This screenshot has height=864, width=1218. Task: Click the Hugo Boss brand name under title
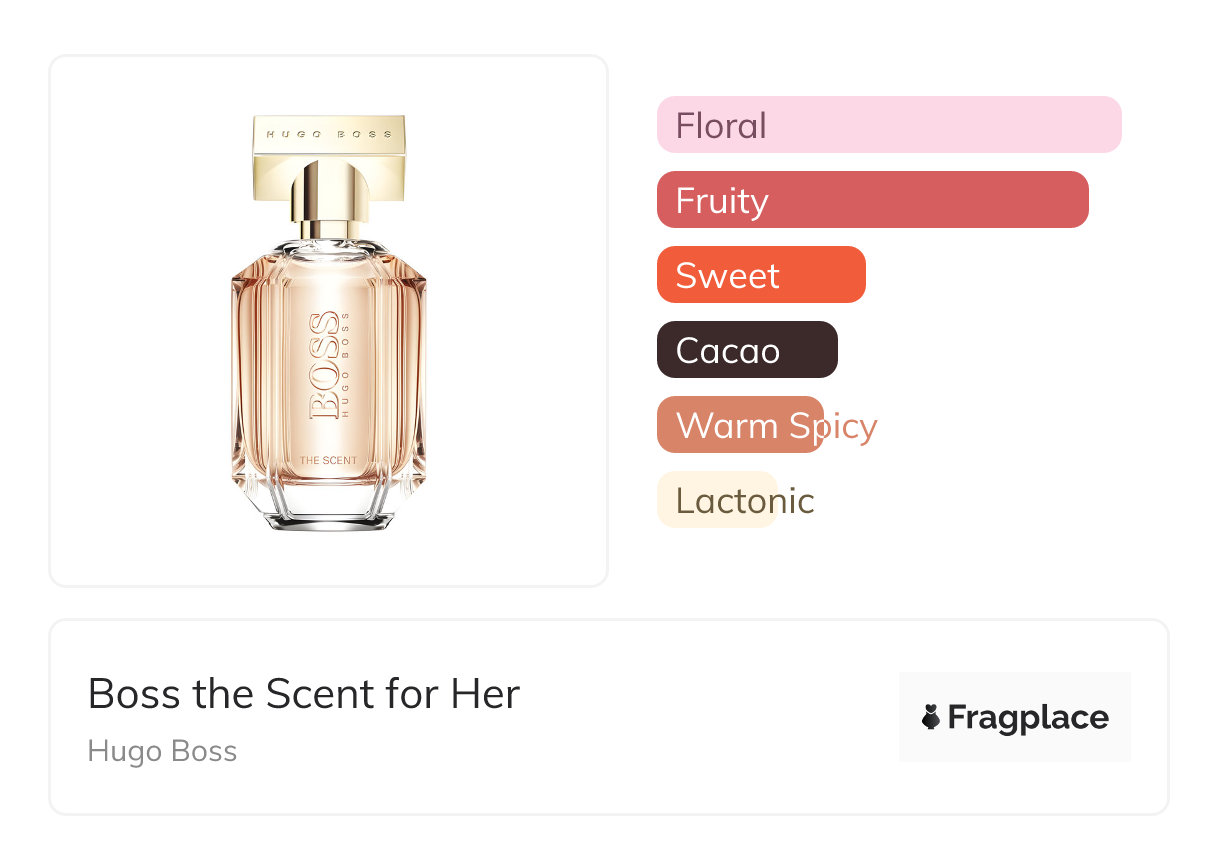click(162, 751)
